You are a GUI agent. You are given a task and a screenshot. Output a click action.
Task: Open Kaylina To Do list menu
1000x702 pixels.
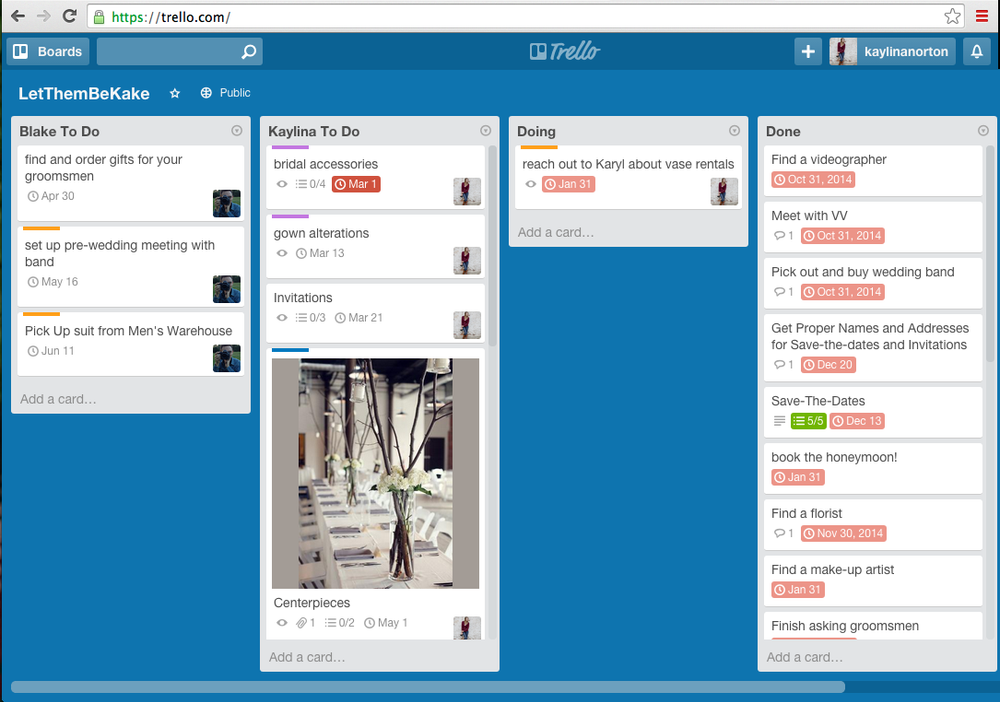tap(485, 131)
